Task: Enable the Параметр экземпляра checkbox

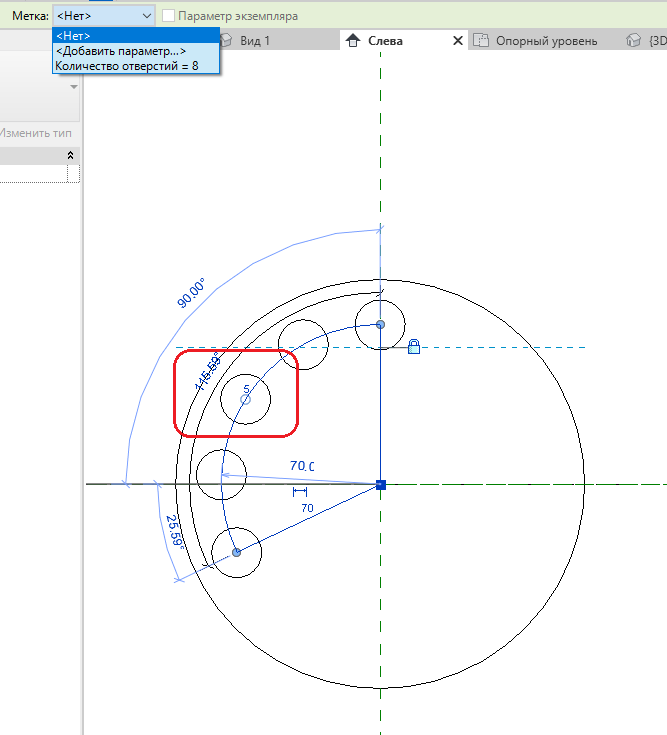Action: tap(168, 16)
